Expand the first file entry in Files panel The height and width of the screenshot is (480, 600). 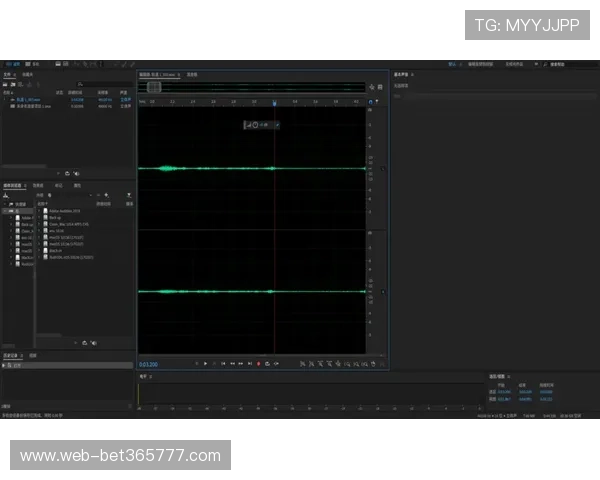(9, 99)
